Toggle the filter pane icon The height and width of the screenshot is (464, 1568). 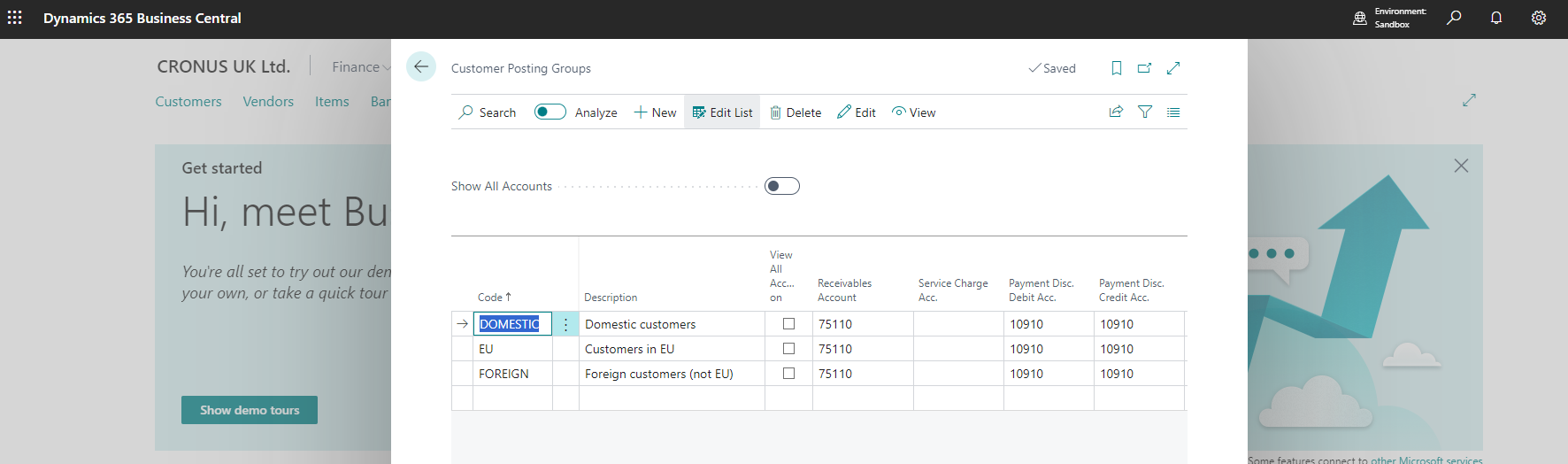pos(1145,112)
